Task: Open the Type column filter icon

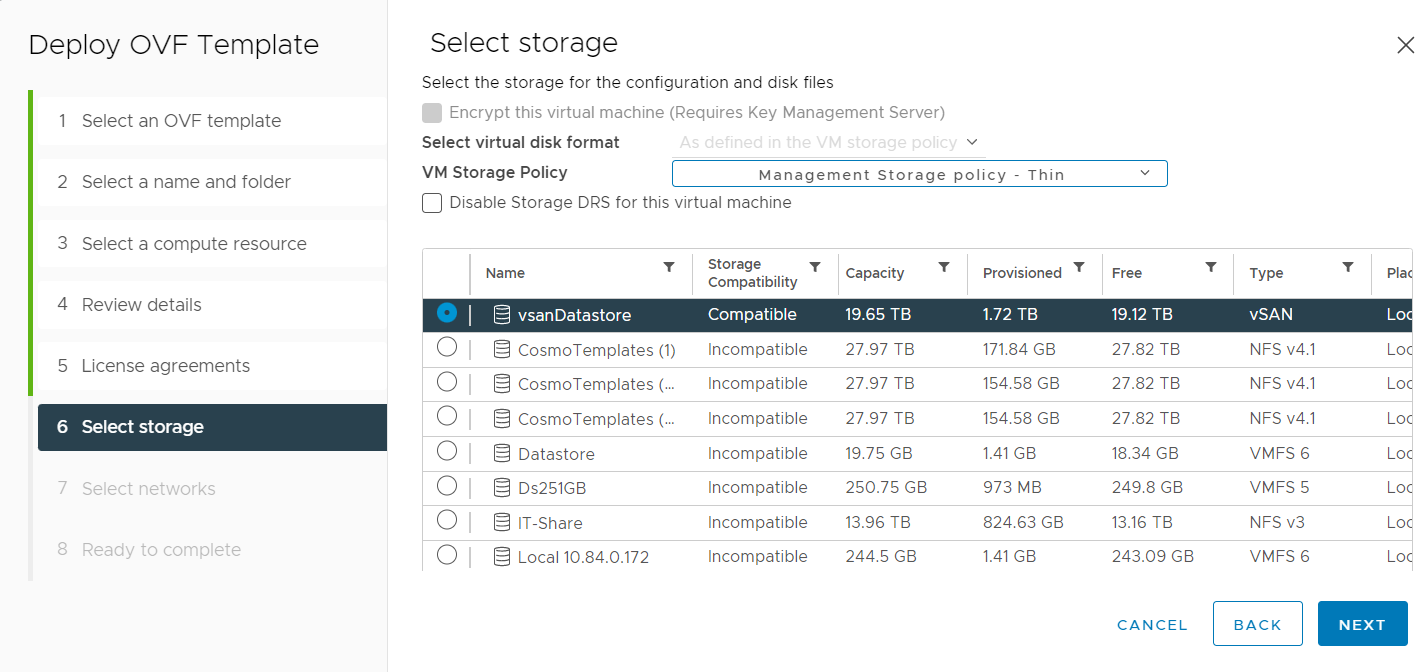Action: pyautogui.click(x=1348, y=267)
